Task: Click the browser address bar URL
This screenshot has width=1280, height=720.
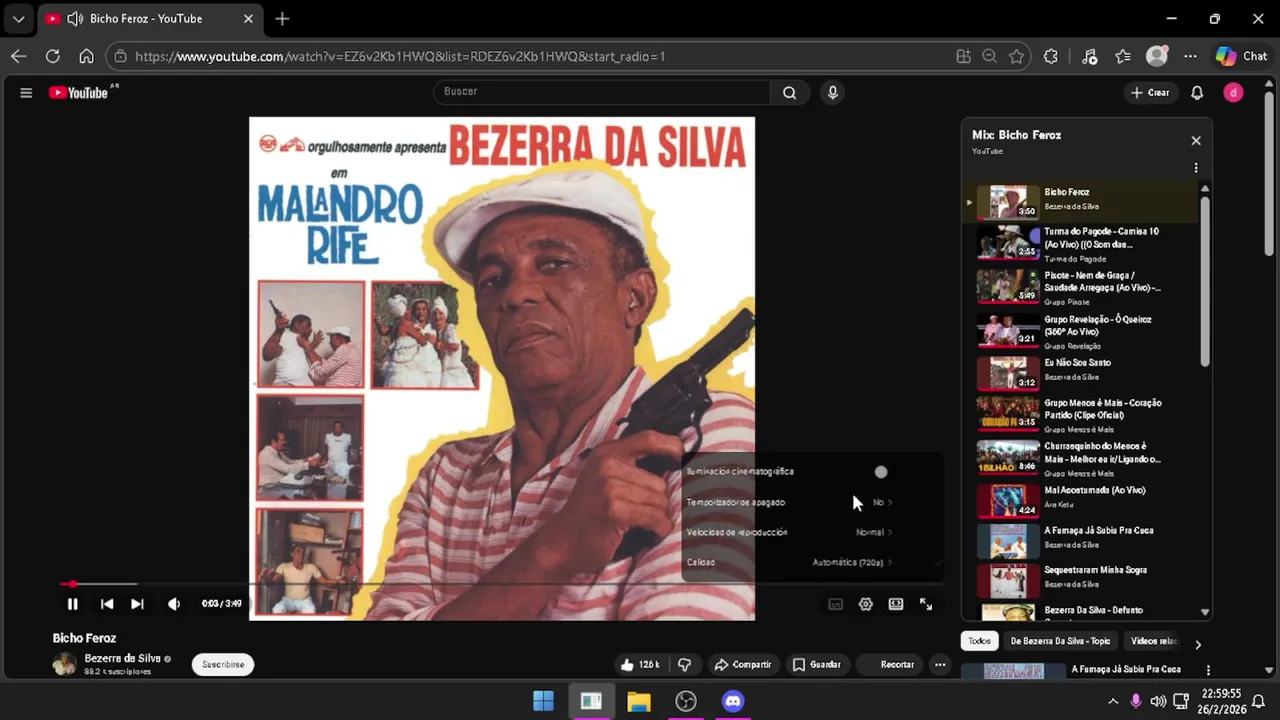Action: (400, 56)
